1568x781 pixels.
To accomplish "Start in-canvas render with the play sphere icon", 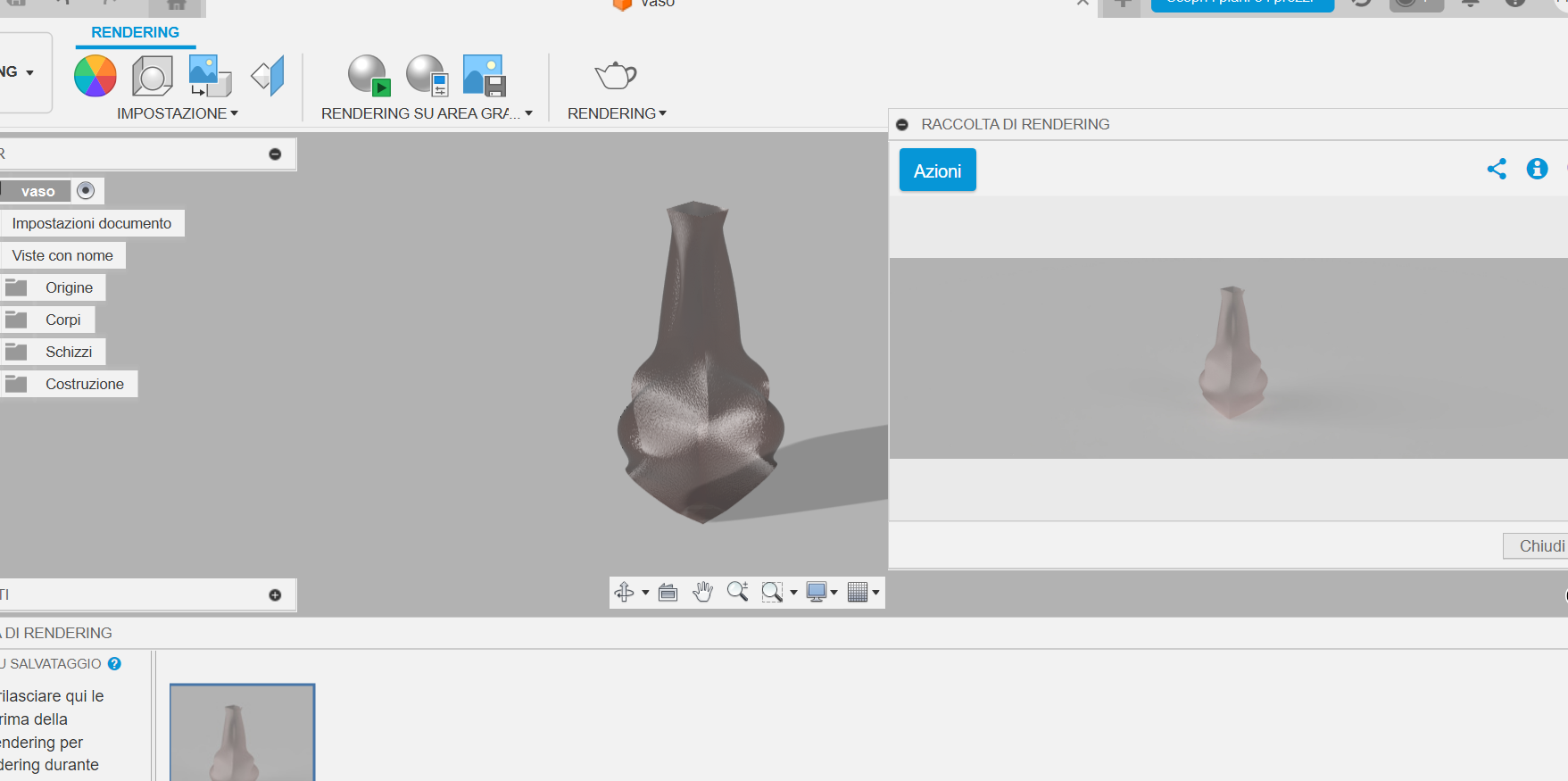I will tap(369, 76).
